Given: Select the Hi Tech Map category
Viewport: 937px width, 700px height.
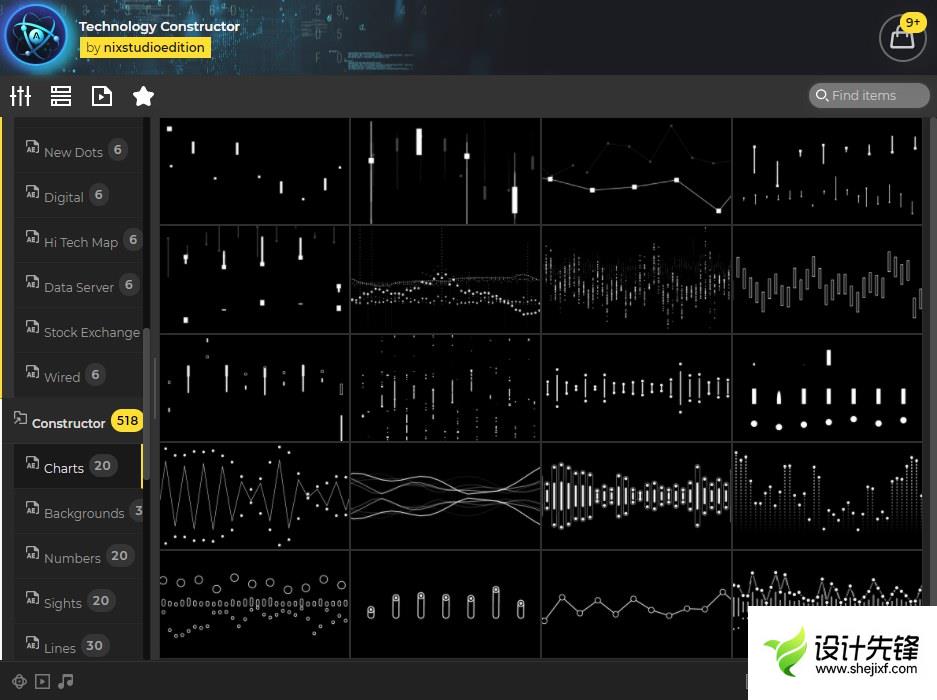Looking at the screenshot, I should click(80, 242).
